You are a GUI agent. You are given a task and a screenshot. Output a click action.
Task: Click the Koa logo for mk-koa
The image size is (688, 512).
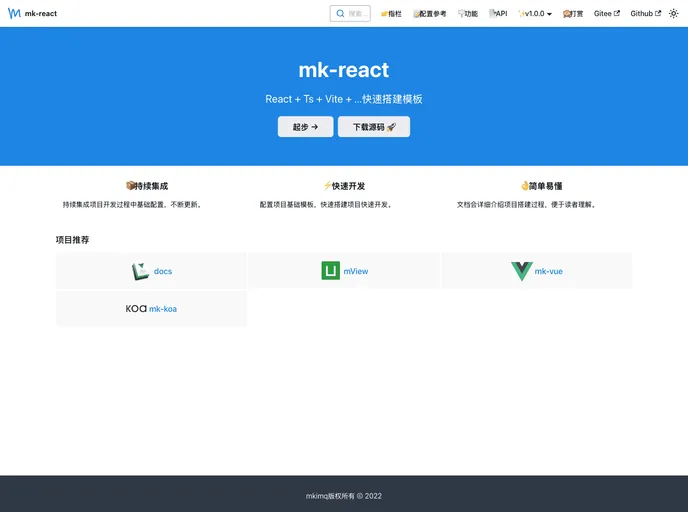click(136, 309)
